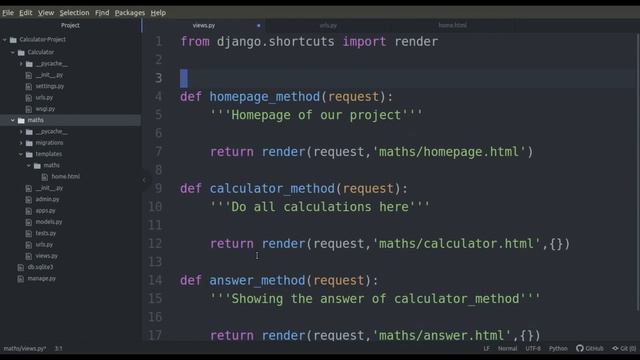Click the manage.py file icon
Image resolution: width=640 pixels, height=360 pixels.
point(21,279)
